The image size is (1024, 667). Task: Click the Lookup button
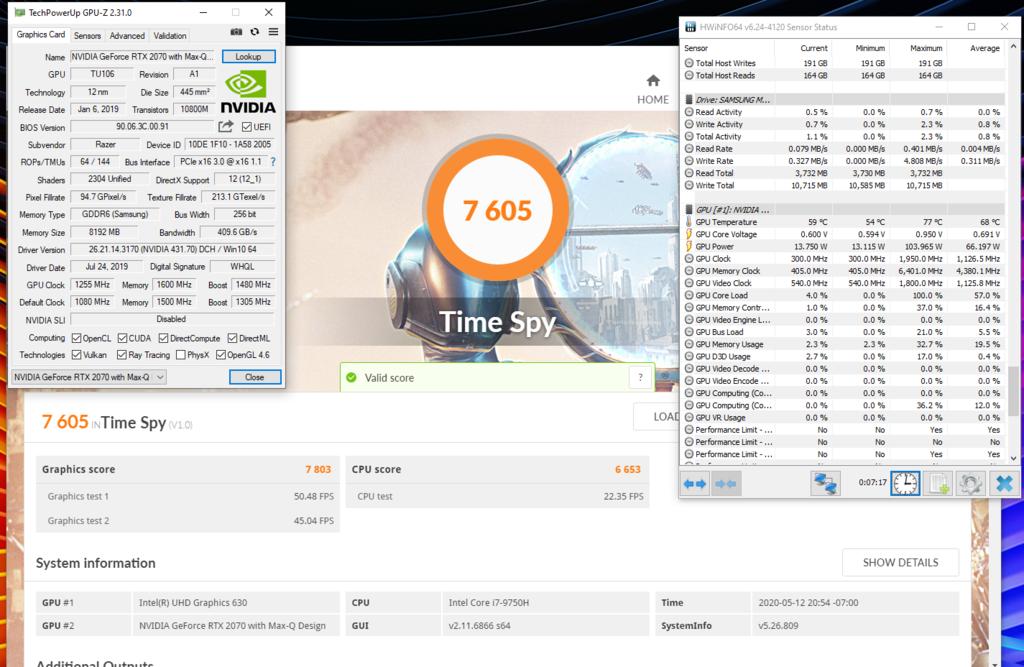pos(248,57)
